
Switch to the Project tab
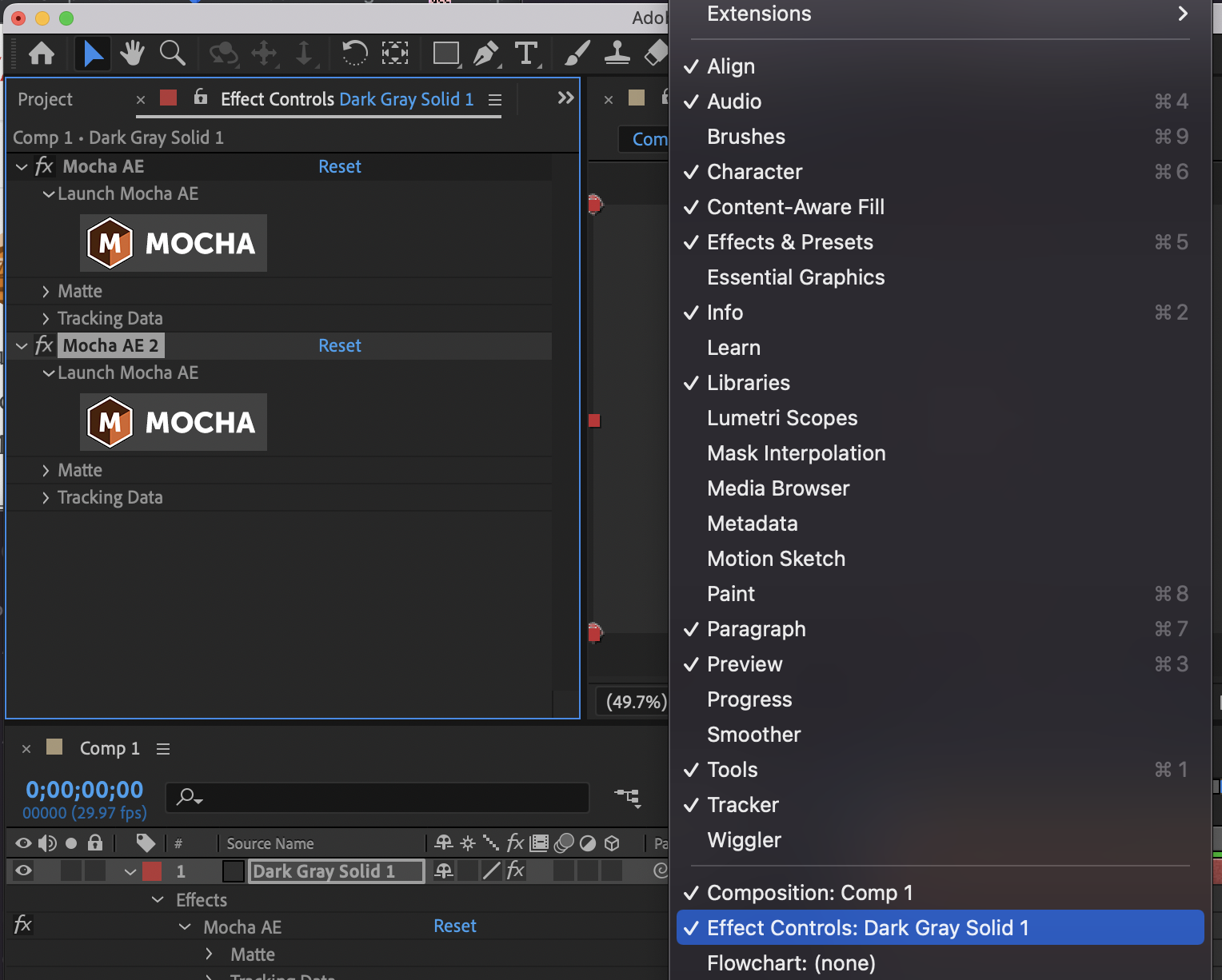[45, 99]
